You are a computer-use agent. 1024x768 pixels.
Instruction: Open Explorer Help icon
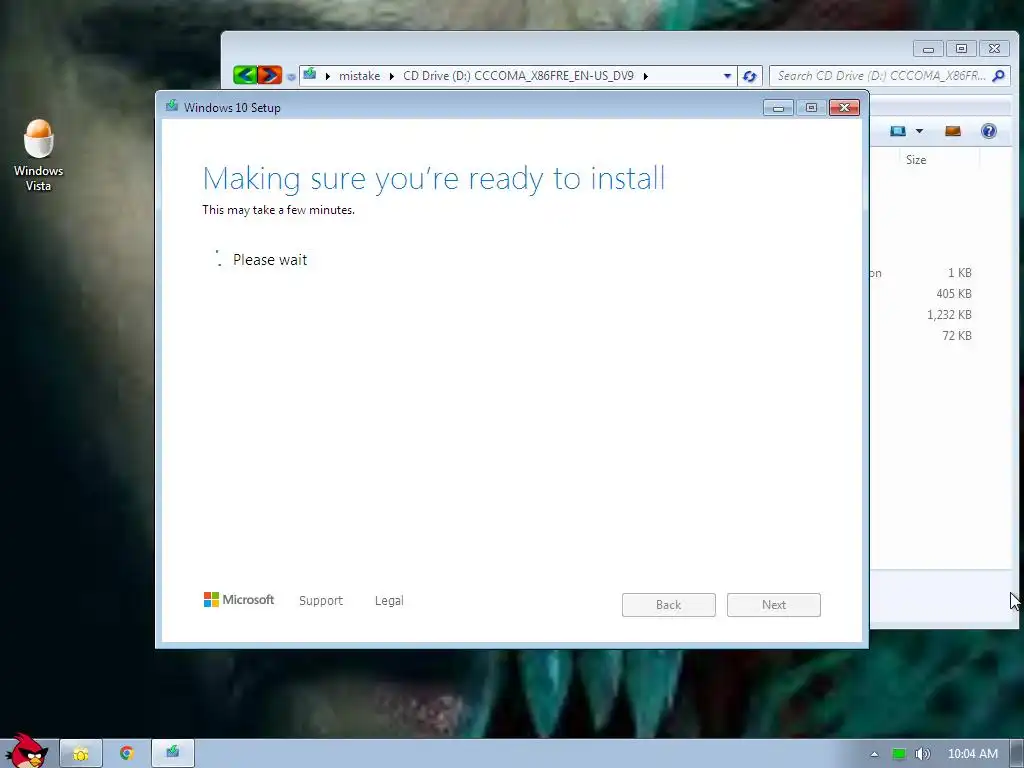(x=989, y=131)
